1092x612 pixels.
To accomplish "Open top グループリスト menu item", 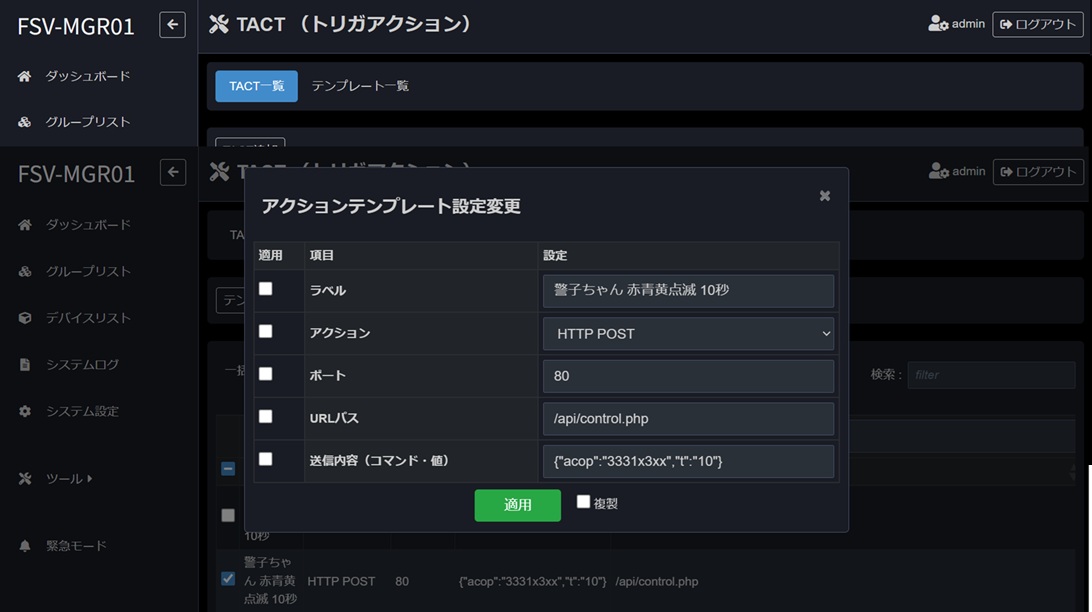I will (x=88, y=122).
